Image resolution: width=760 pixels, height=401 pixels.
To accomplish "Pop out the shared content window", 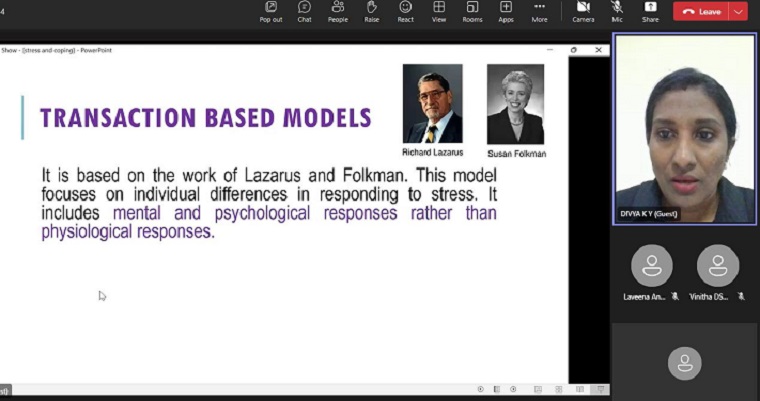I will point(270,11).
